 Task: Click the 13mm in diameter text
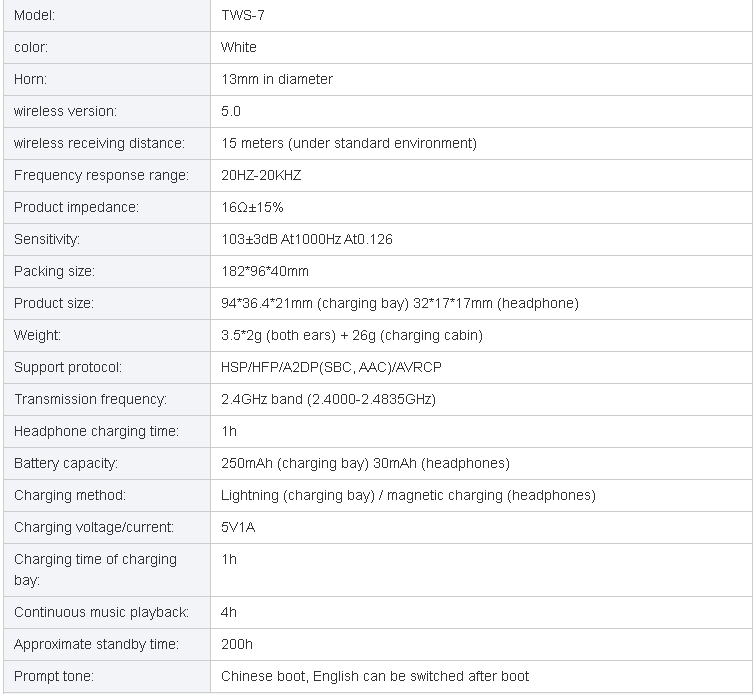pyautogui.click(x=277, y=79)
